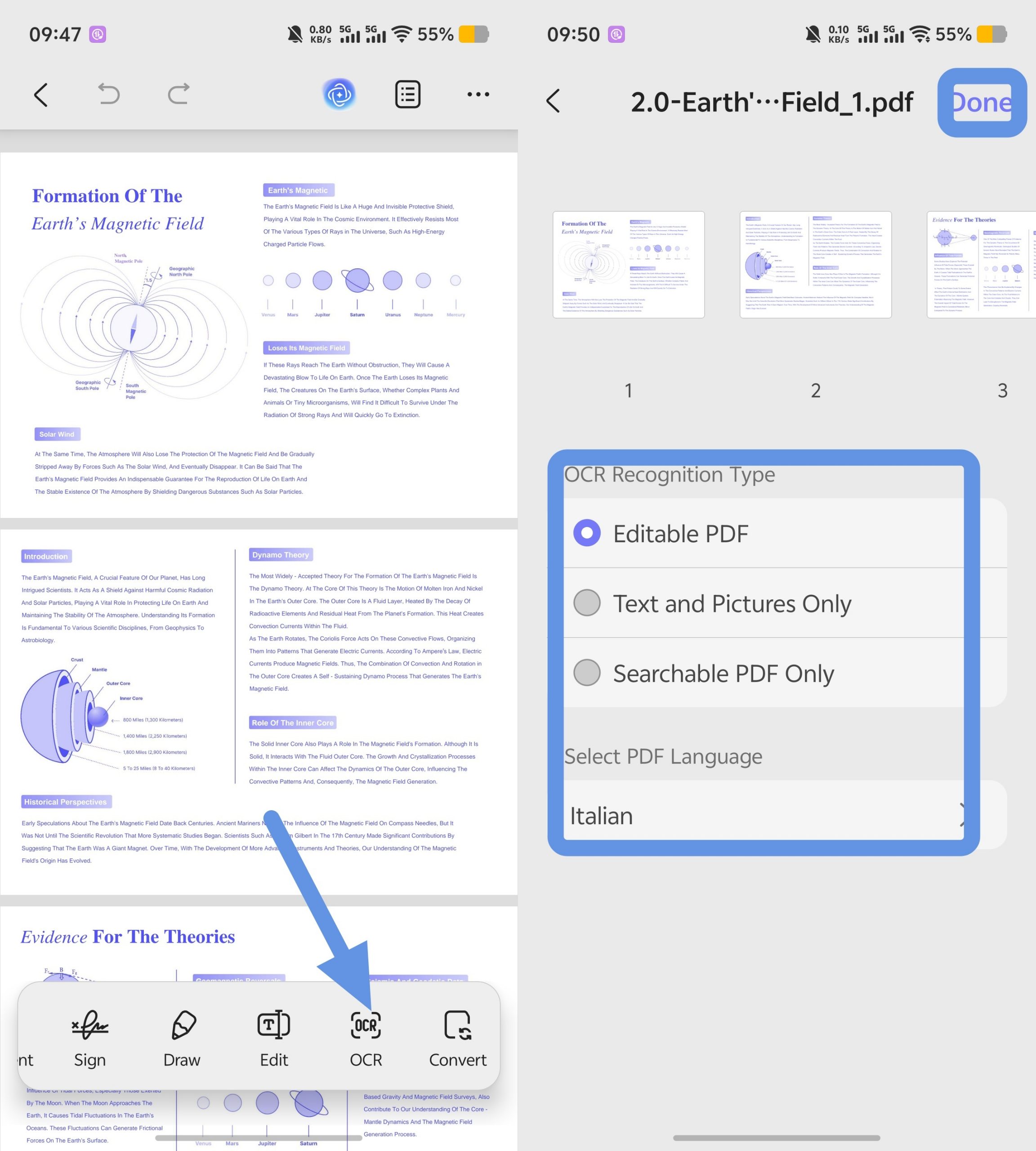Open the OCR tool
The image size is (1036, 1151).
(x=366, y=1038)
